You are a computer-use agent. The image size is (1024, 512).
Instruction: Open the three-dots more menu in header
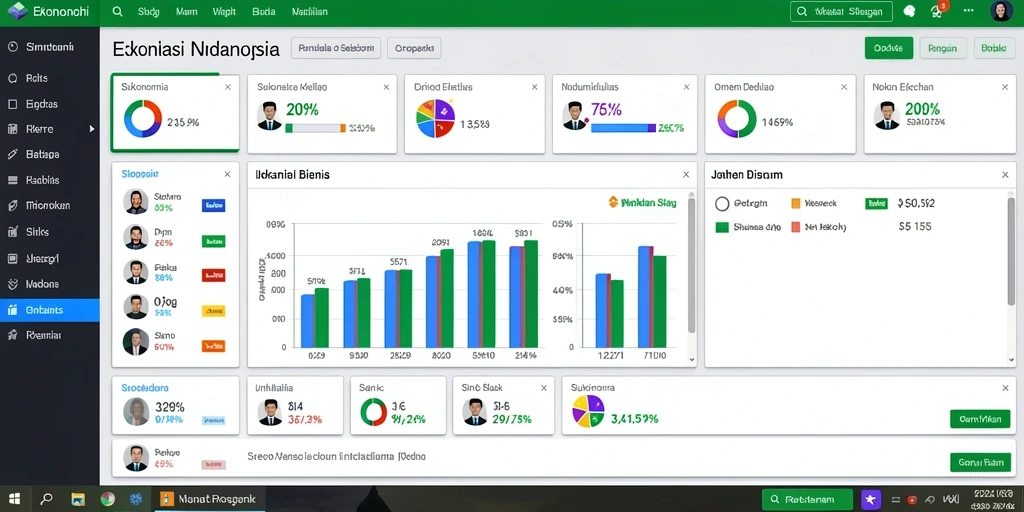coord(968,11)
